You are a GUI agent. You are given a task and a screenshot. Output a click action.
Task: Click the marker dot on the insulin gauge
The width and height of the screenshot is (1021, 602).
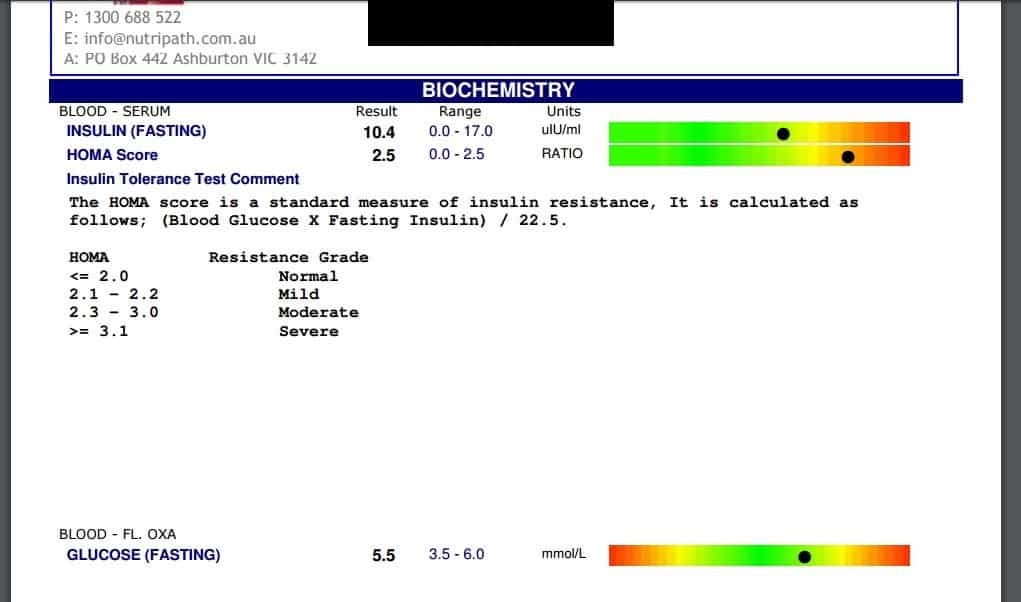click(783, 133)
